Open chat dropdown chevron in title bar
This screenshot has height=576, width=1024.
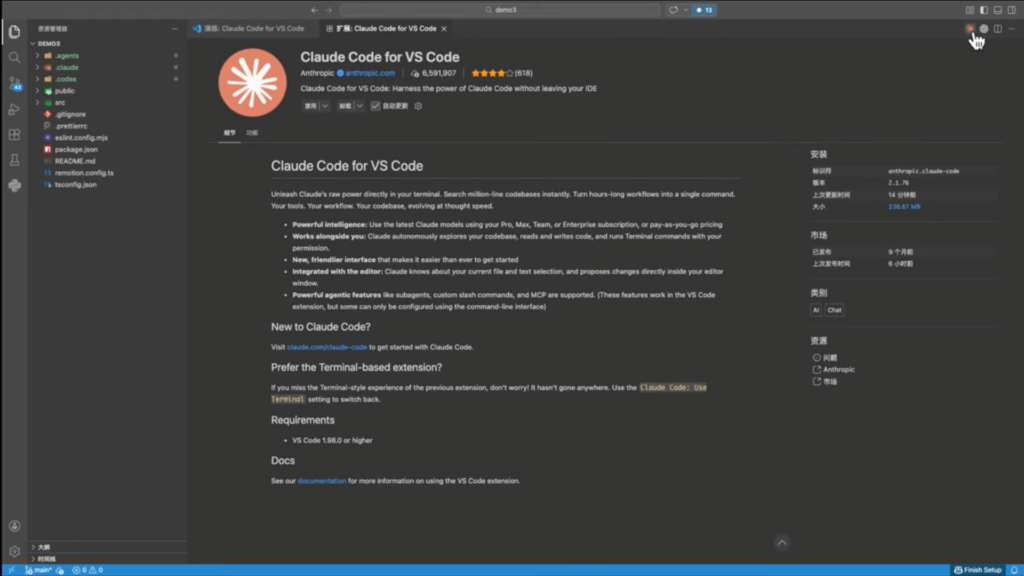pos(685,10)
